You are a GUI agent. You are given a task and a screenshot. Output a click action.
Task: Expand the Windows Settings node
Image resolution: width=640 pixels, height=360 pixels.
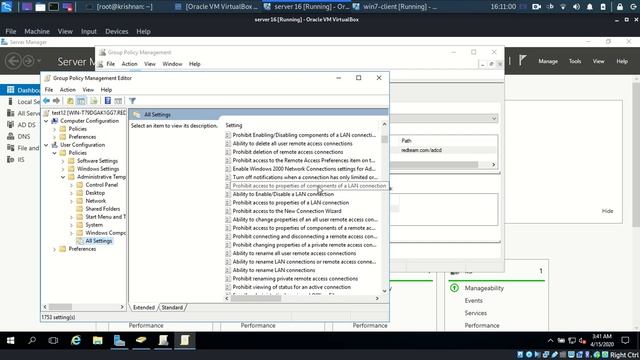63,169
